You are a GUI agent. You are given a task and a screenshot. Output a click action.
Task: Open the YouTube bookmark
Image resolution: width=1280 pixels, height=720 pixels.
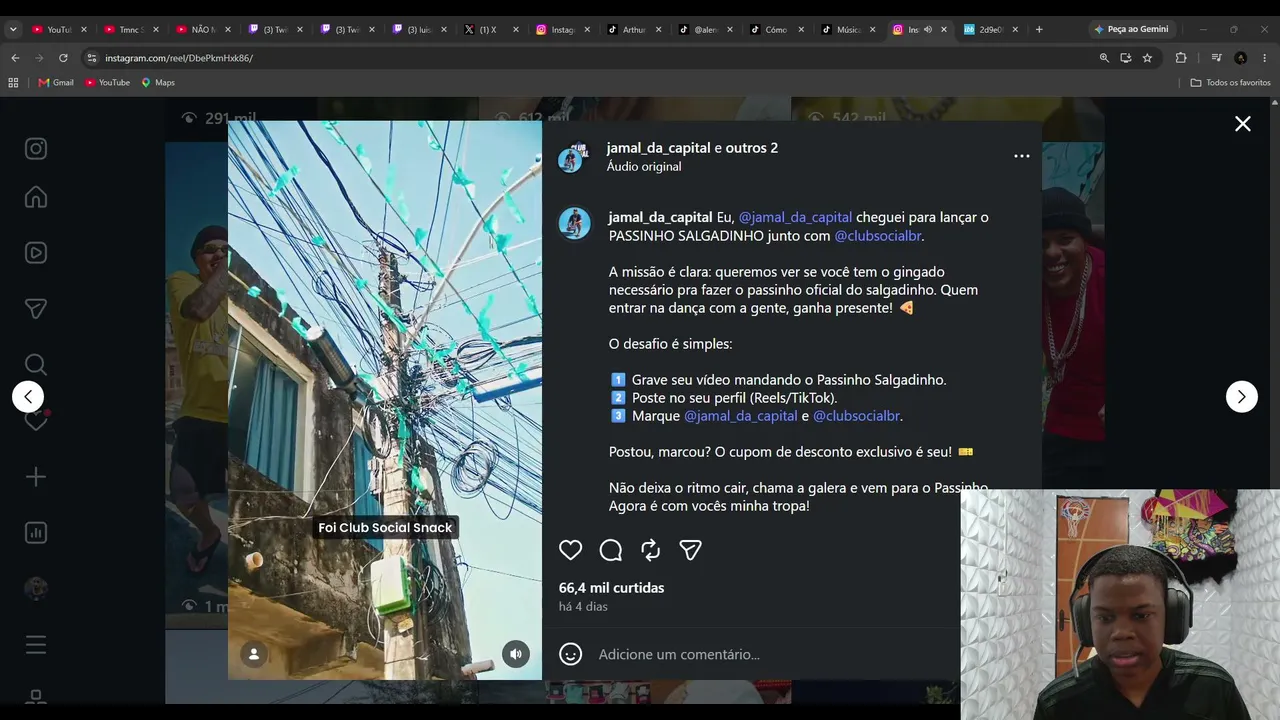[108, 83]
